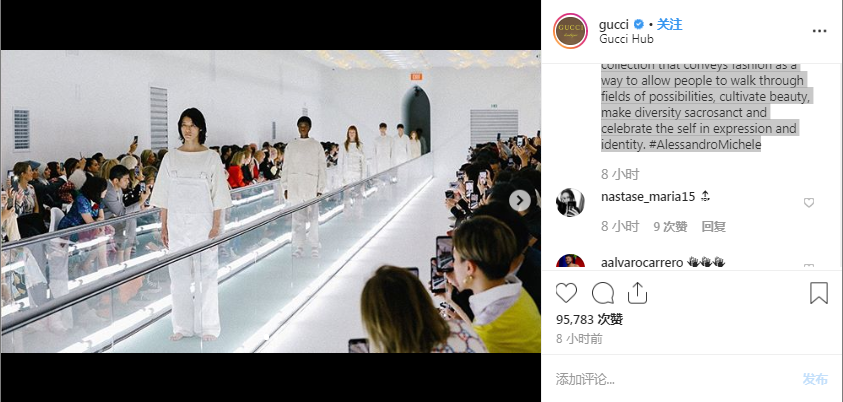Focus the 添加评论 comment input field
The width and height of the screenshot is (843, 402).
672,379
